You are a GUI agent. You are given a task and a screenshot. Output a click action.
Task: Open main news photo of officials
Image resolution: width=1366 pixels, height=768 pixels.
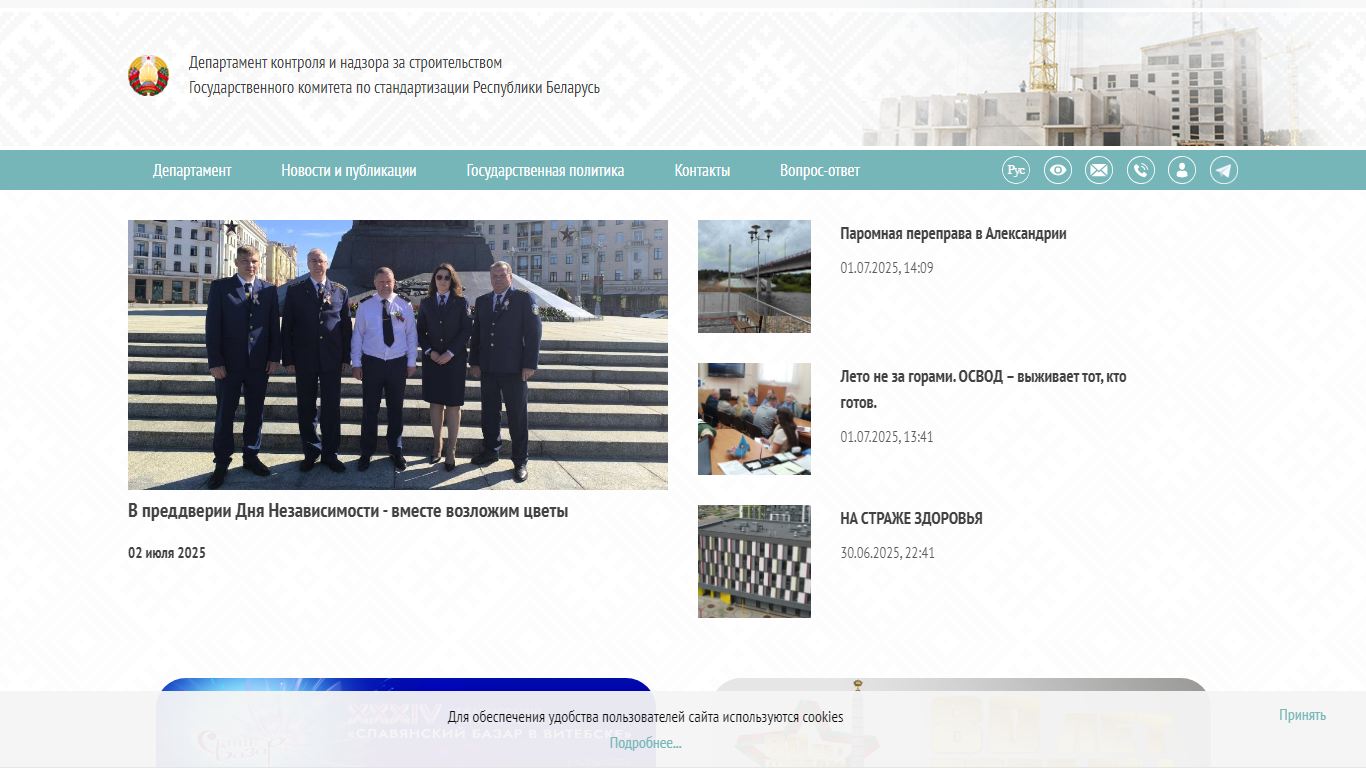(398, 355)
